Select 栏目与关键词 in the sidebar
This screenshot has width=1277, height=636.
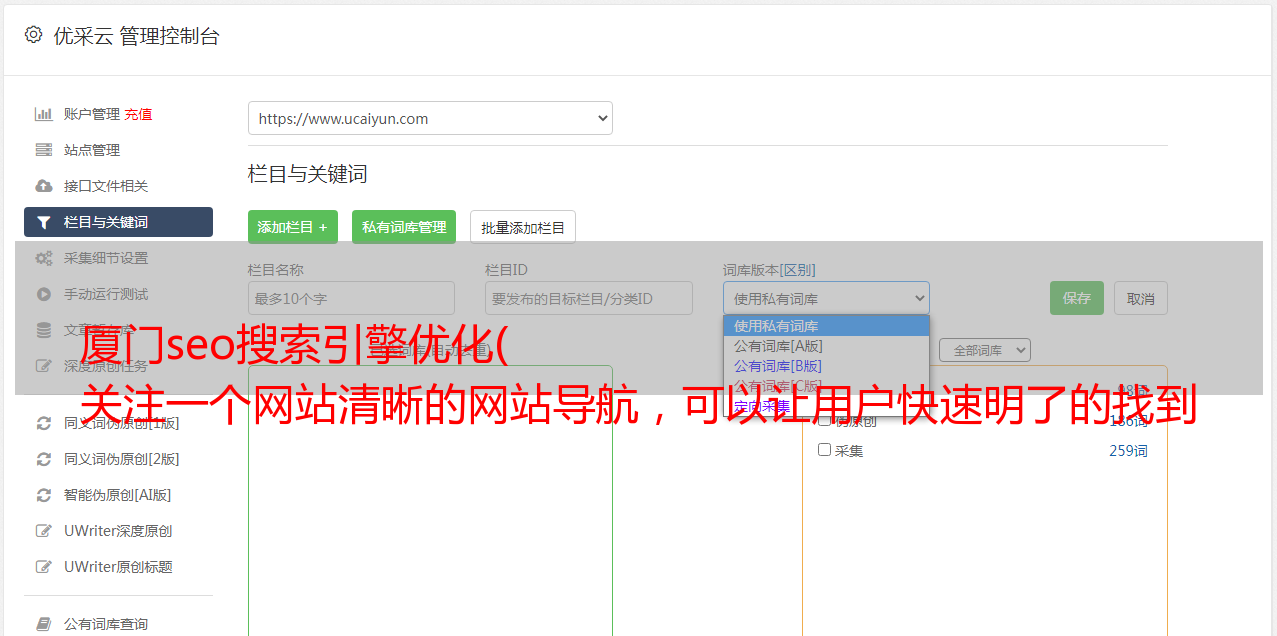click(x=118, y=222)
